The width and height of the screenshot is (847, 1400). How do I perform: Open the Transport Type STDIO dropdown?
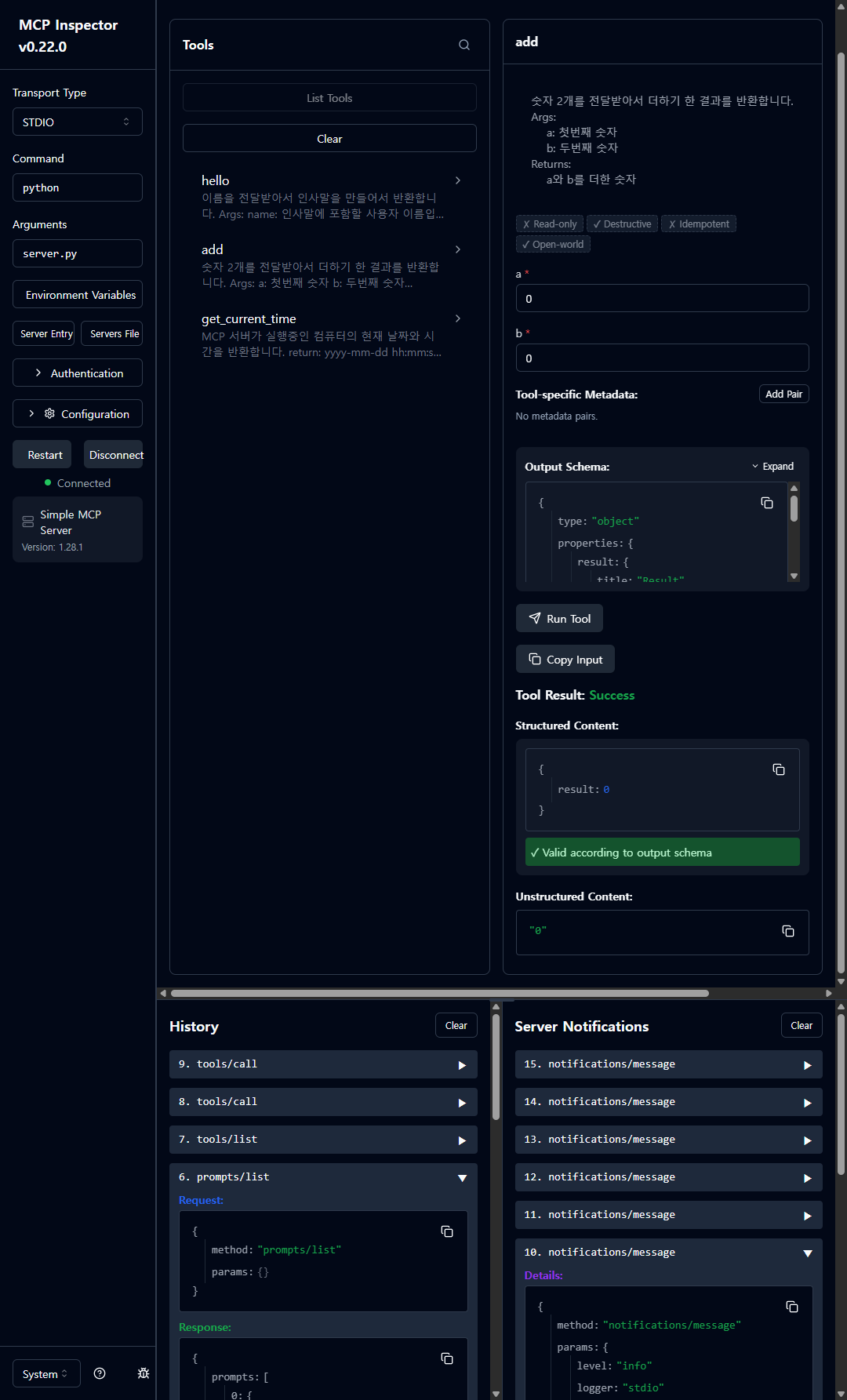click(x=78, y=122)
